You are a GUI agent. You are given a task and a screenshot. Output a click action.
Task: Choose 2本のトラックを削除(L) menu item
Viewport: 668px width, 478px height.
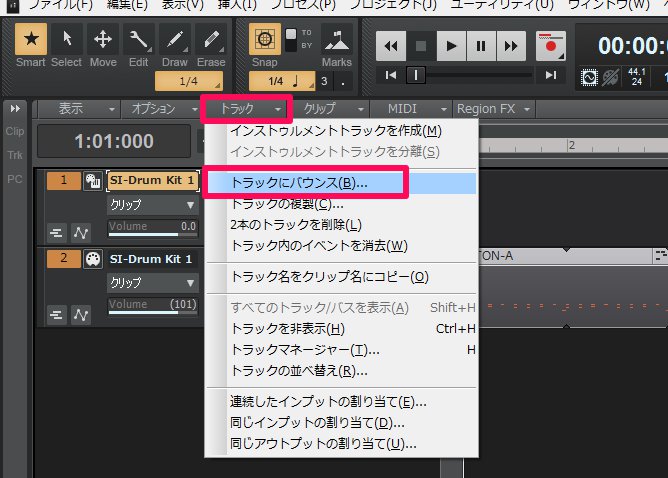[342, 225]
